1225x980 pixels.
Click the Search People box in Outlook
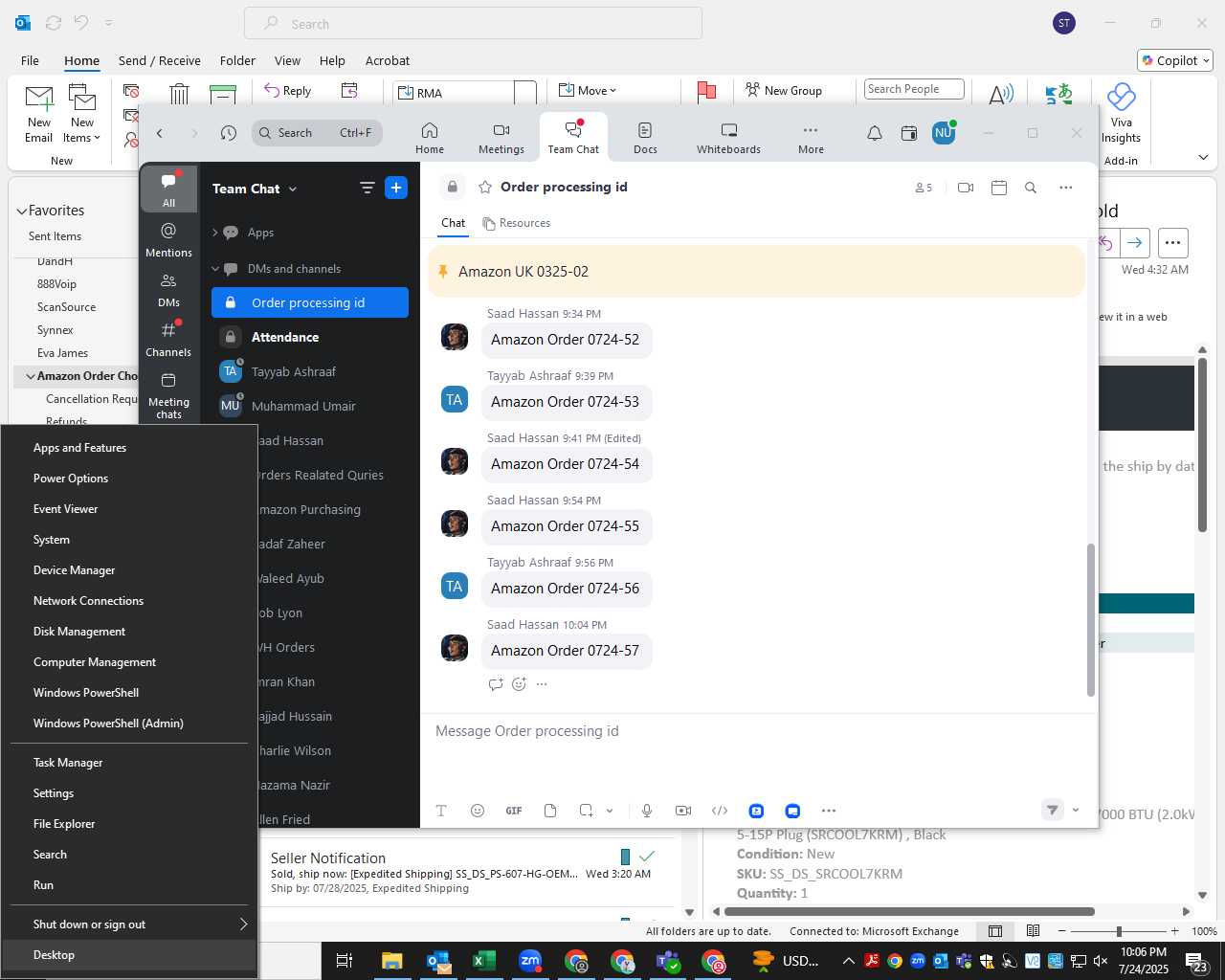914,89
